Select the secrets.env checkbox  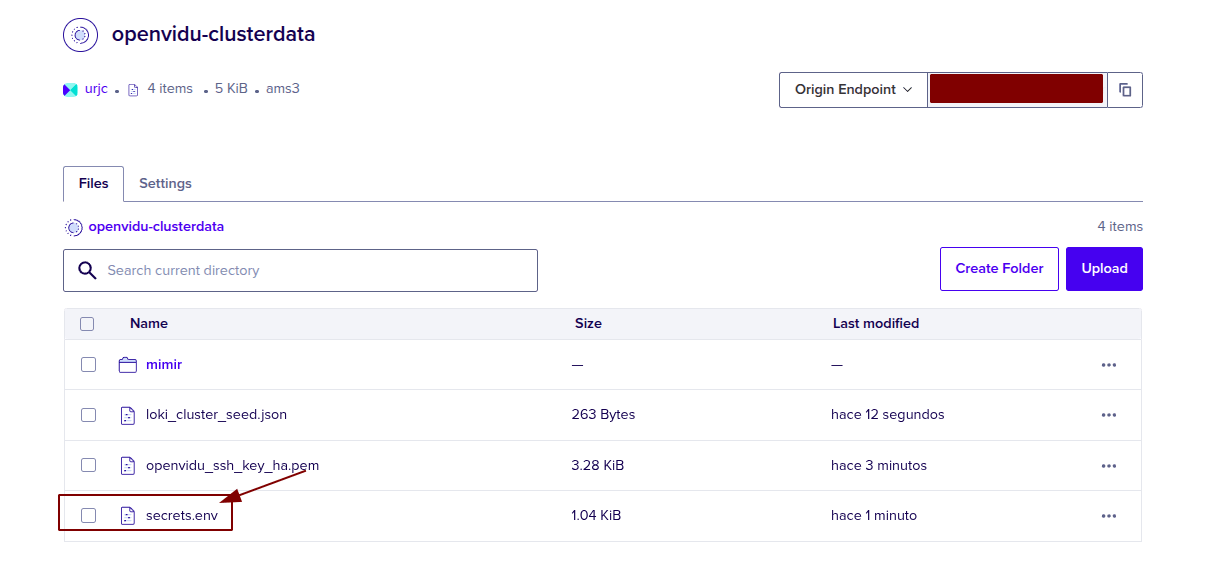click(x=88, y=516)
